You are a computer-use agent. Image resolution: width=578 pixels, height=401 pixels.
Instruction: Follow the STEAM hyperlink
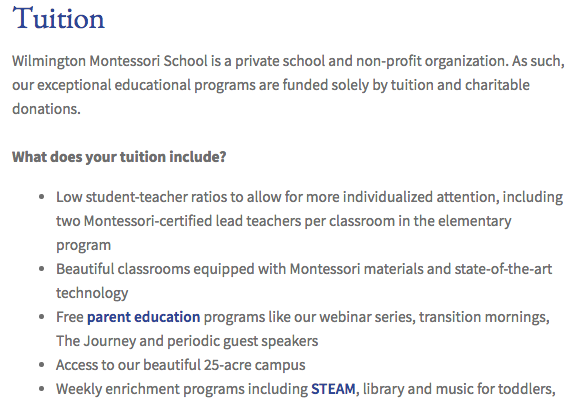pos(333,389)
